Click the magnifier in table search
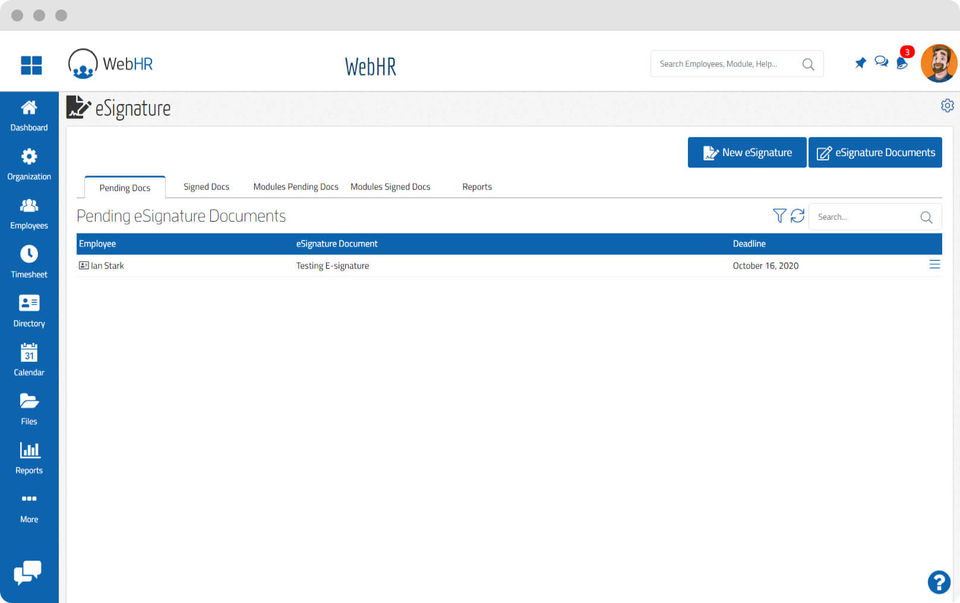This screenshot has height=603, width=960. pos(926,217)
